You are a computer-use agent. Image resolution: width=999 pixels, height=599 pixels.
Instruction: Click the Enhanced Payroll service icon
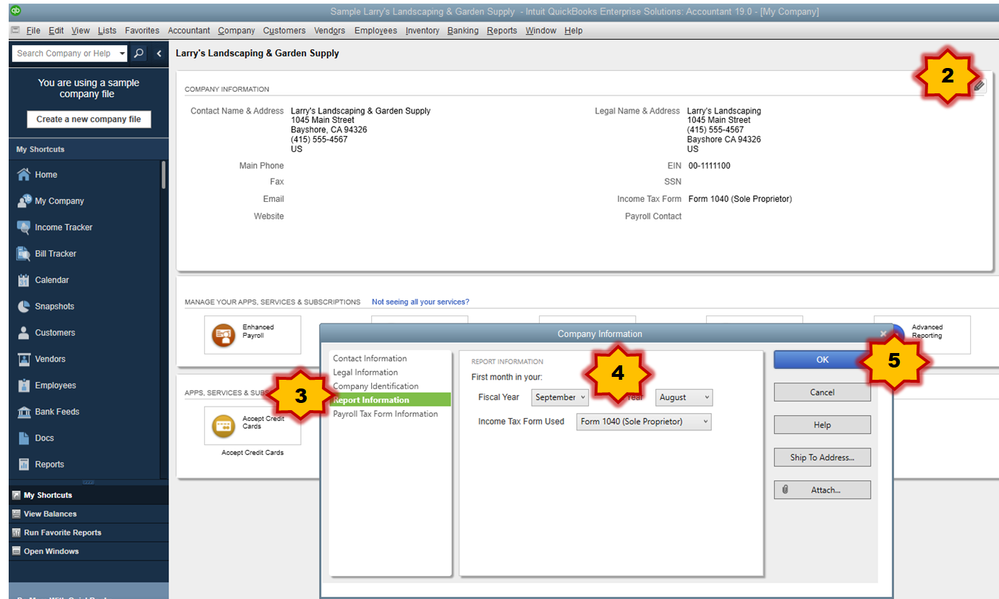(224, 335)
